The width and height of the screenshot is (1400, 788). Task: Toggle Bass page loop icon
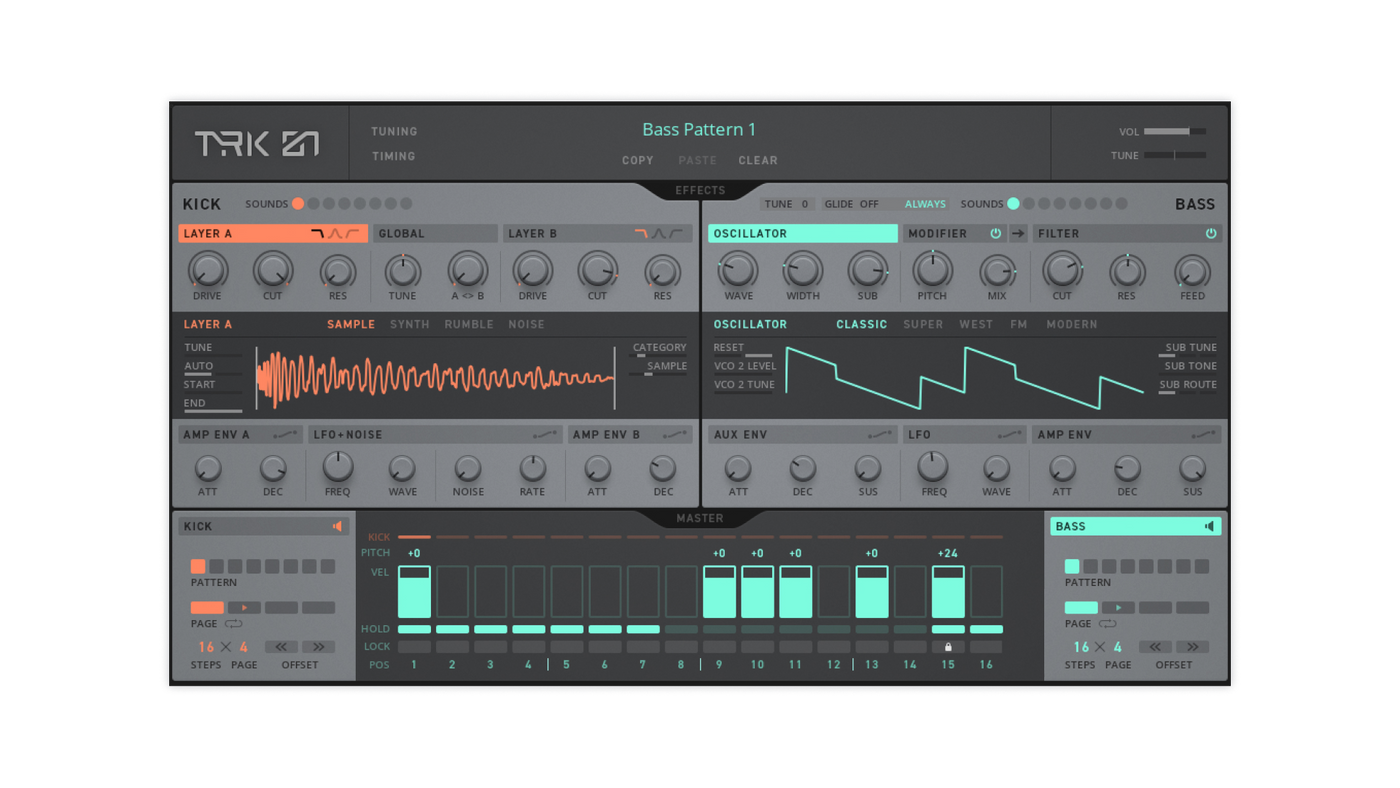click(x=1107, y=624)
